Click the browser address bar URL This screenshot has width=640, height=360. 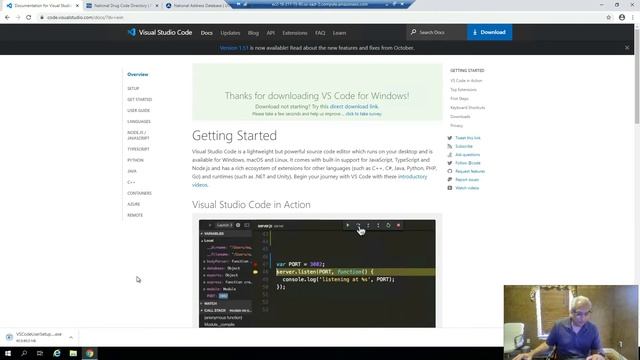[x=85, y=18]
